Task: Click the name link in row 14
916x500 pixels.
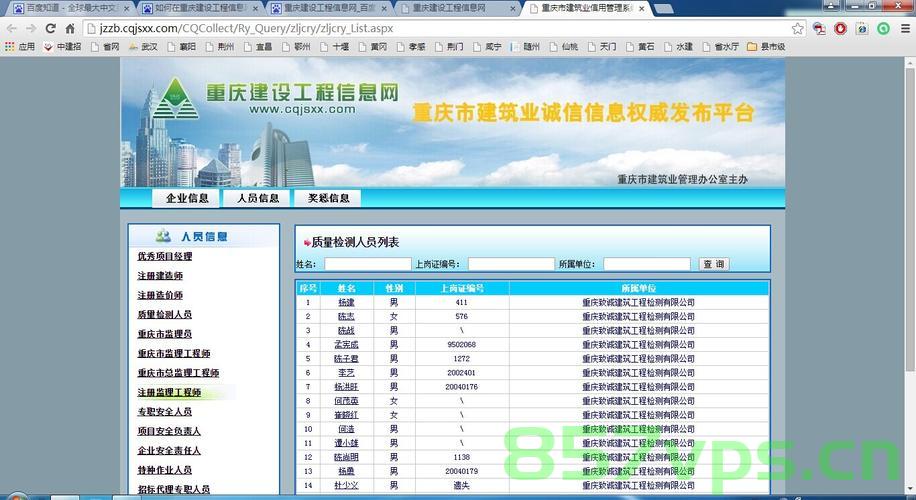Action: [346, 485]
